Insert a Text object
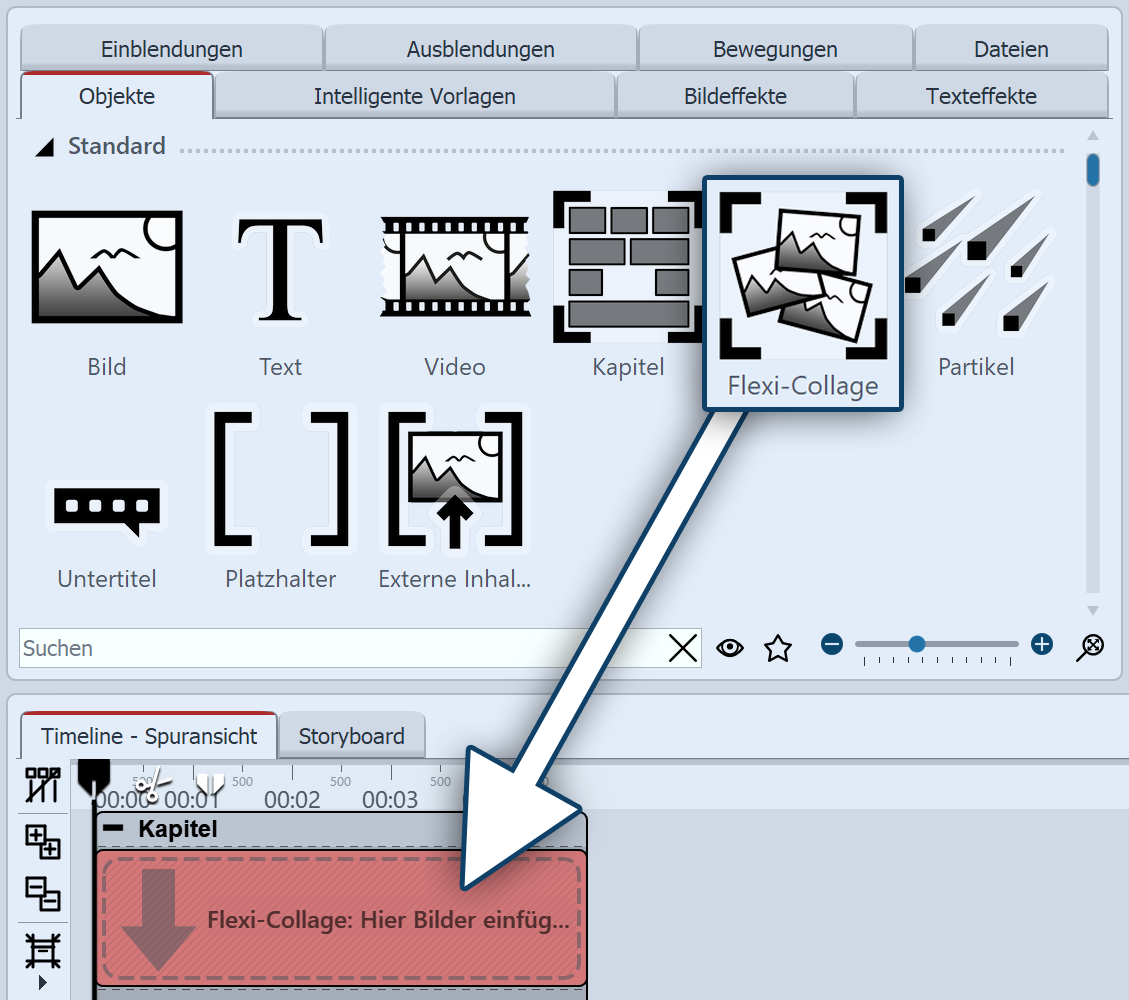The height and width of the screenshot is (1000, 1129). pyautogui.click(x=280, y=267)
